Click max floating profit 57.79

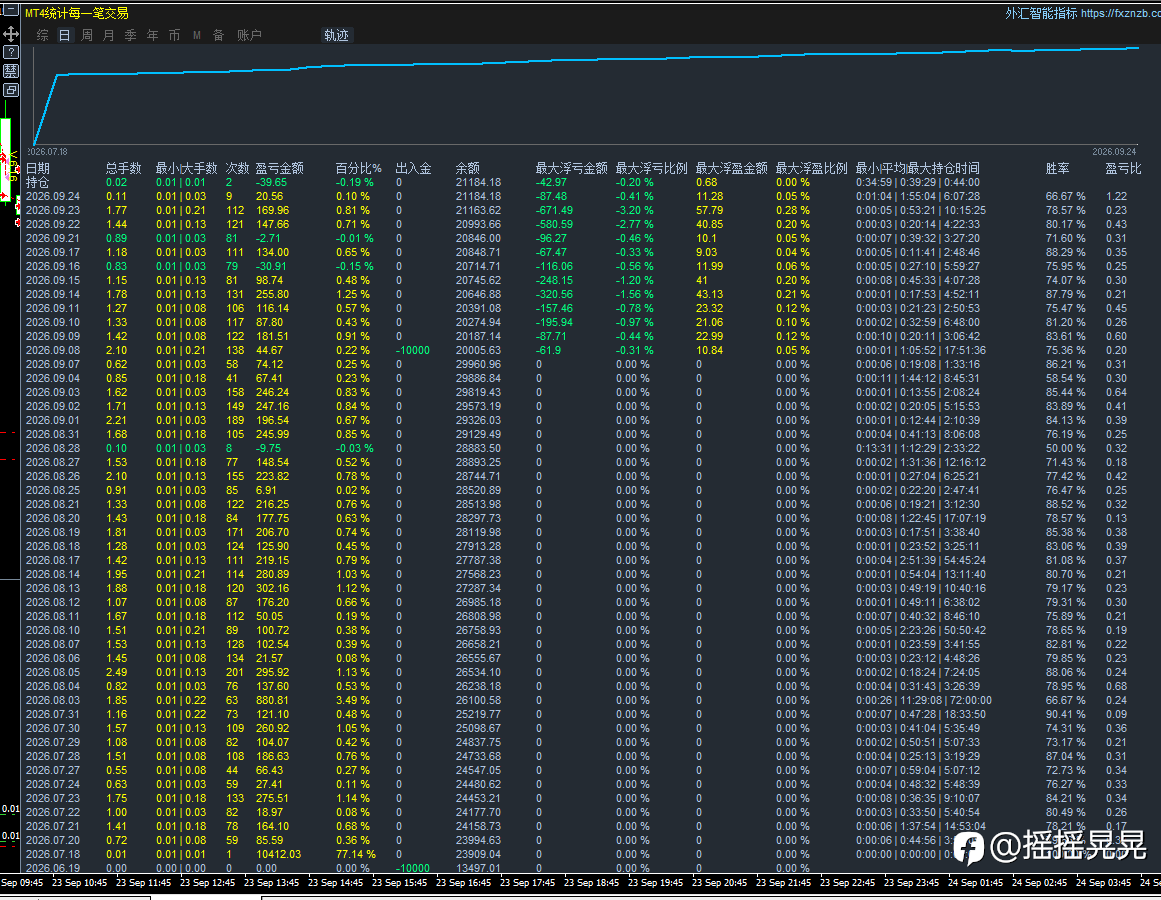[709, 210]
